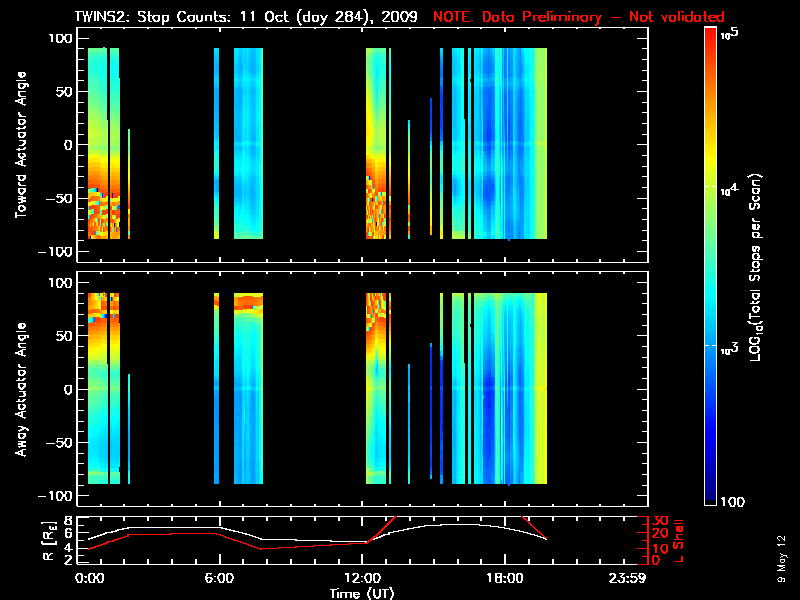800x600 pixels.
Task: Click the TWINS2 Stop Counts plot title
Action: click(246, 17)
